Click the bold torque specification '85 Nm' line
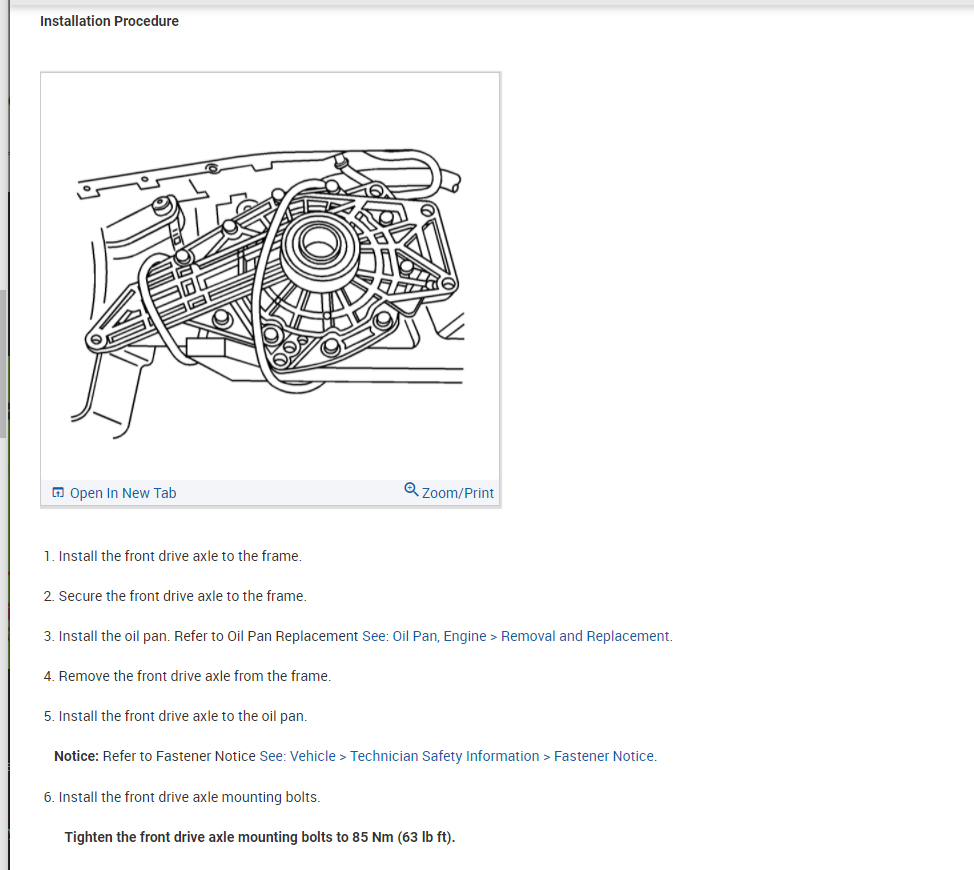 point(260,837)
